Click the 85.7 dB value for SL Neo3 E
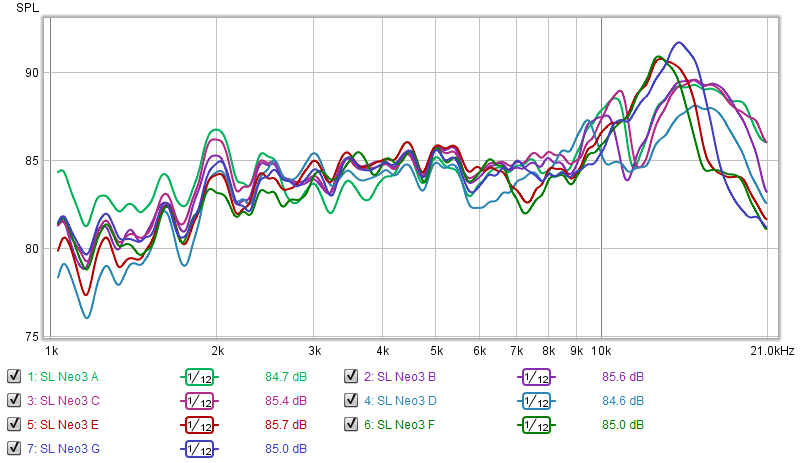 point(286,425)
